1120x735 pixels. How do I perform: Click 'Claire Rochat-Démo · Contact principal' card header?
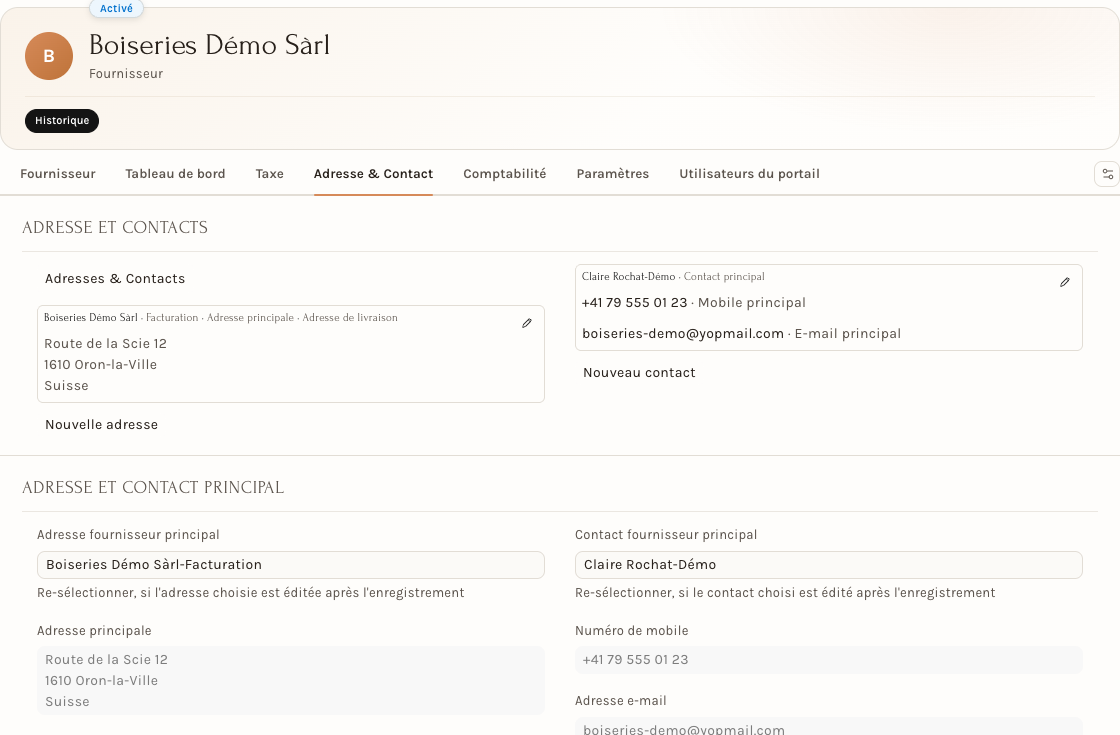(673, 276)
